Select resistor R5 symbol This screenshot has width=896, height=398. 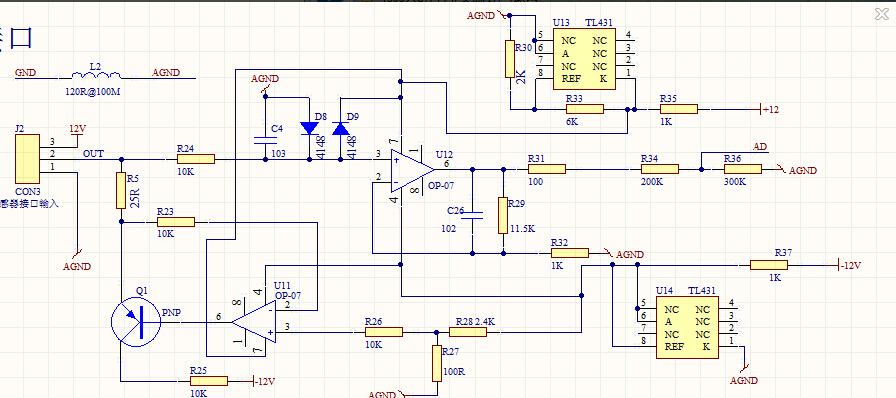tap(121, 190)
